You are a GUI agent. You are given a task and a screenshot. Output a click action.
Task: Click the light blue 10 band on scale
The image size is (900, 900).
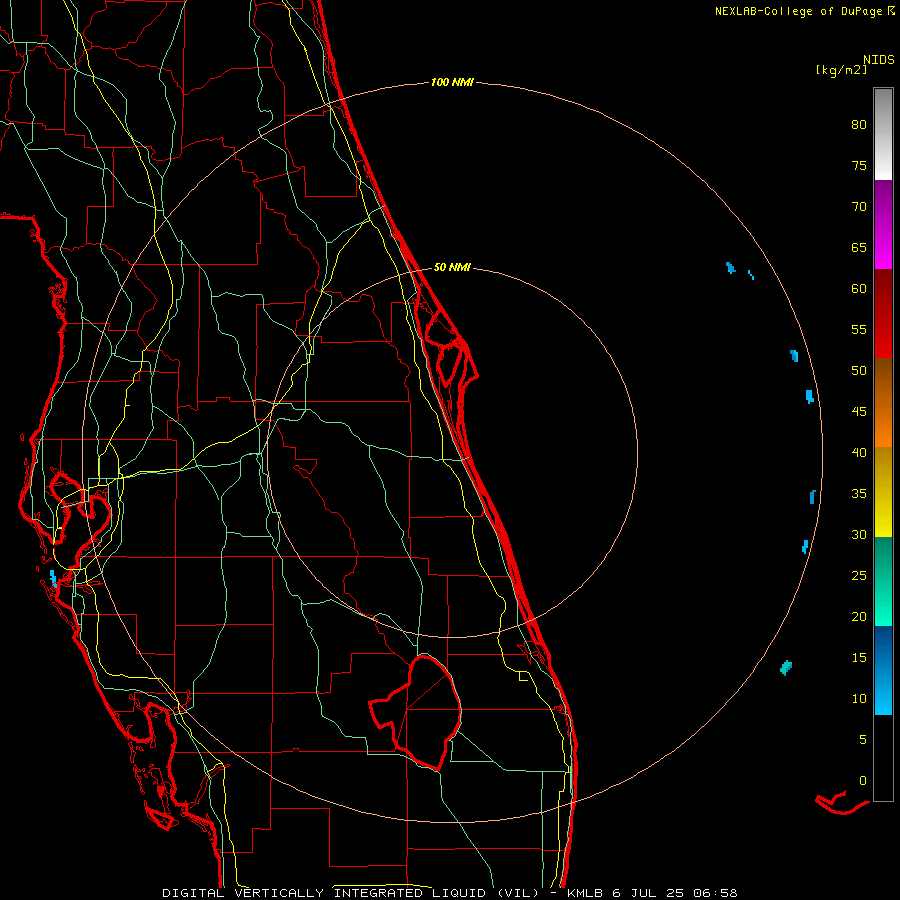883,695
